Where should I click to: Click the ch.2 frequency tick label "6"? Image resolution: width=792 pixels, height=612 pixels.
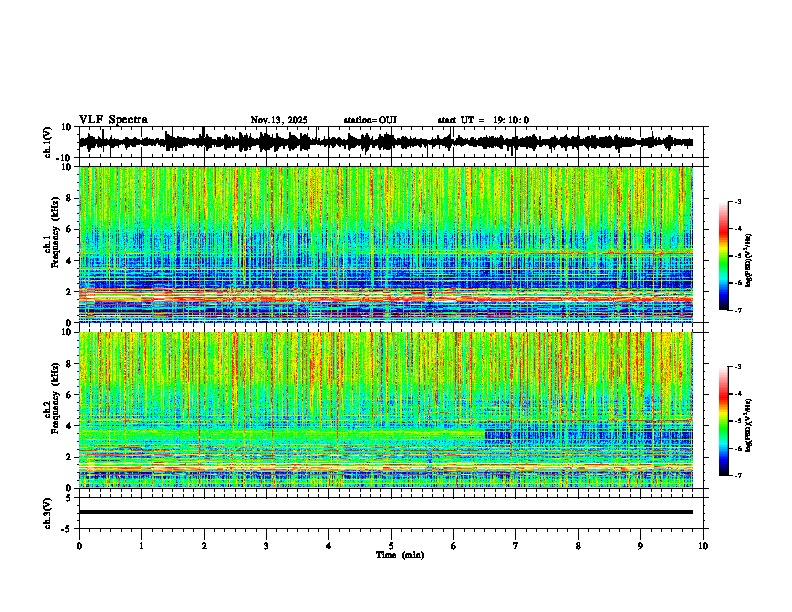(69, 395)
